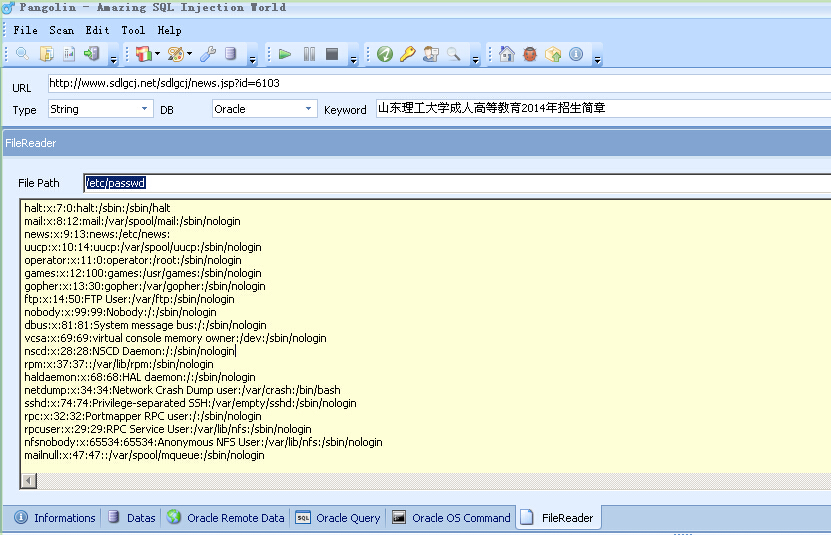Screen dimensions: 831x535
Task: Click the output line starting with halt:x:7:0
Action: 97,208
